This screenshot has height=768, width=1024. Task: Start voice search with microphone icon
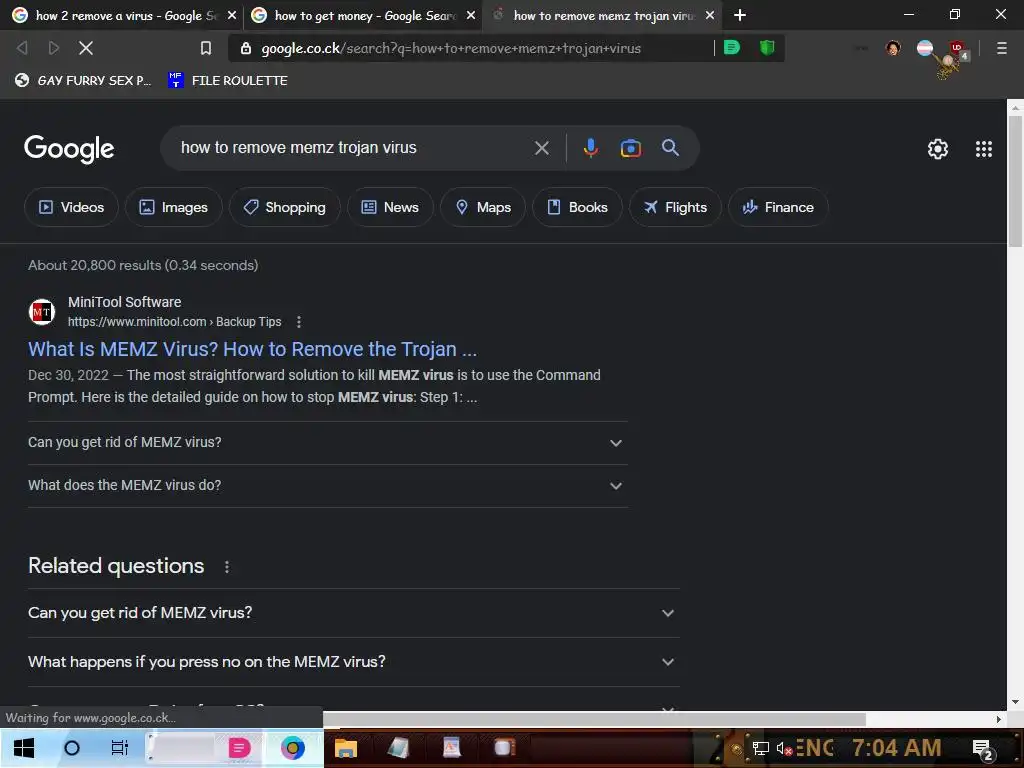590,148
